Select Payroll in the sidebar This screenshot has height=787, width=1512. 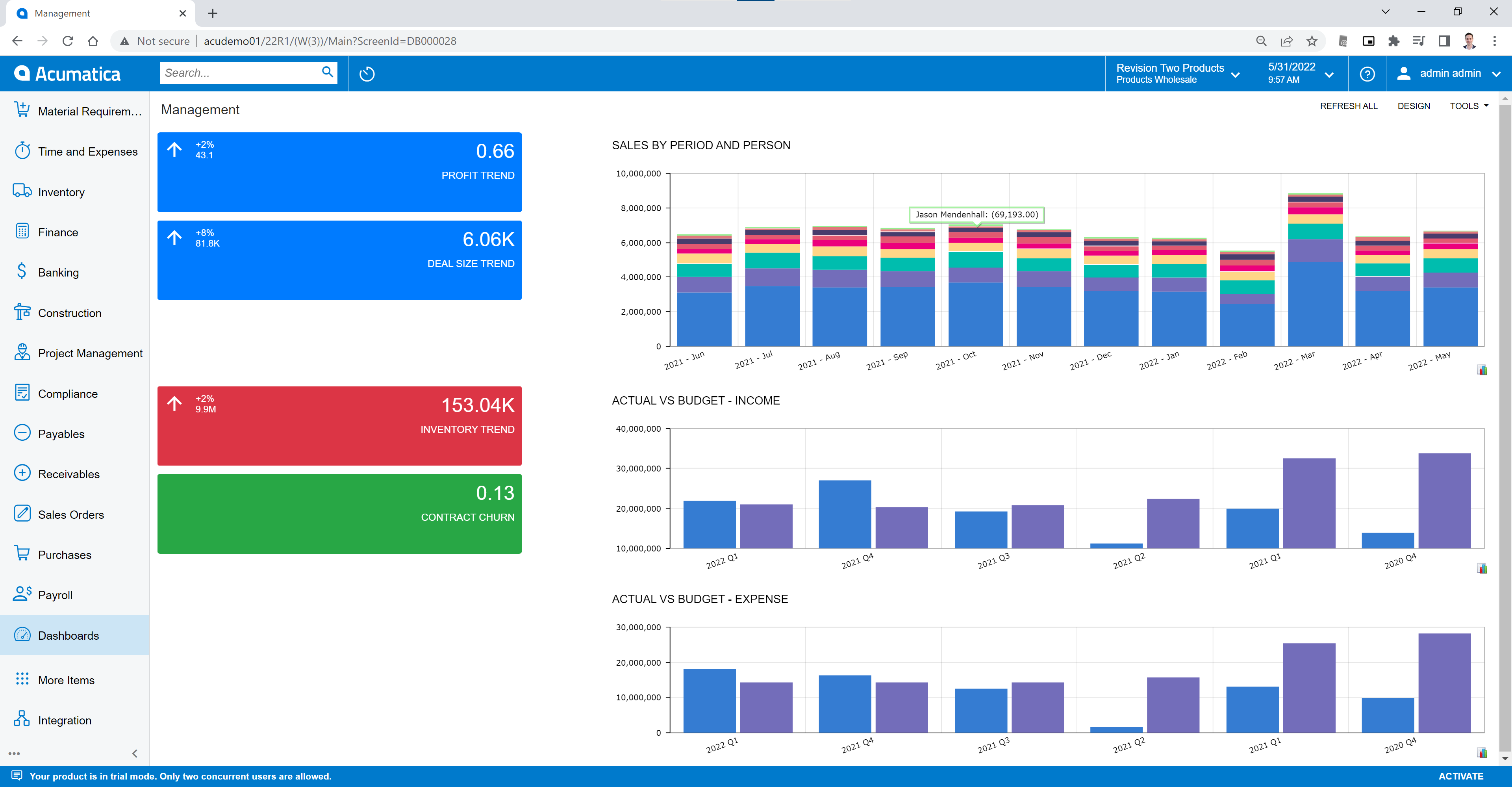(74, 595)
